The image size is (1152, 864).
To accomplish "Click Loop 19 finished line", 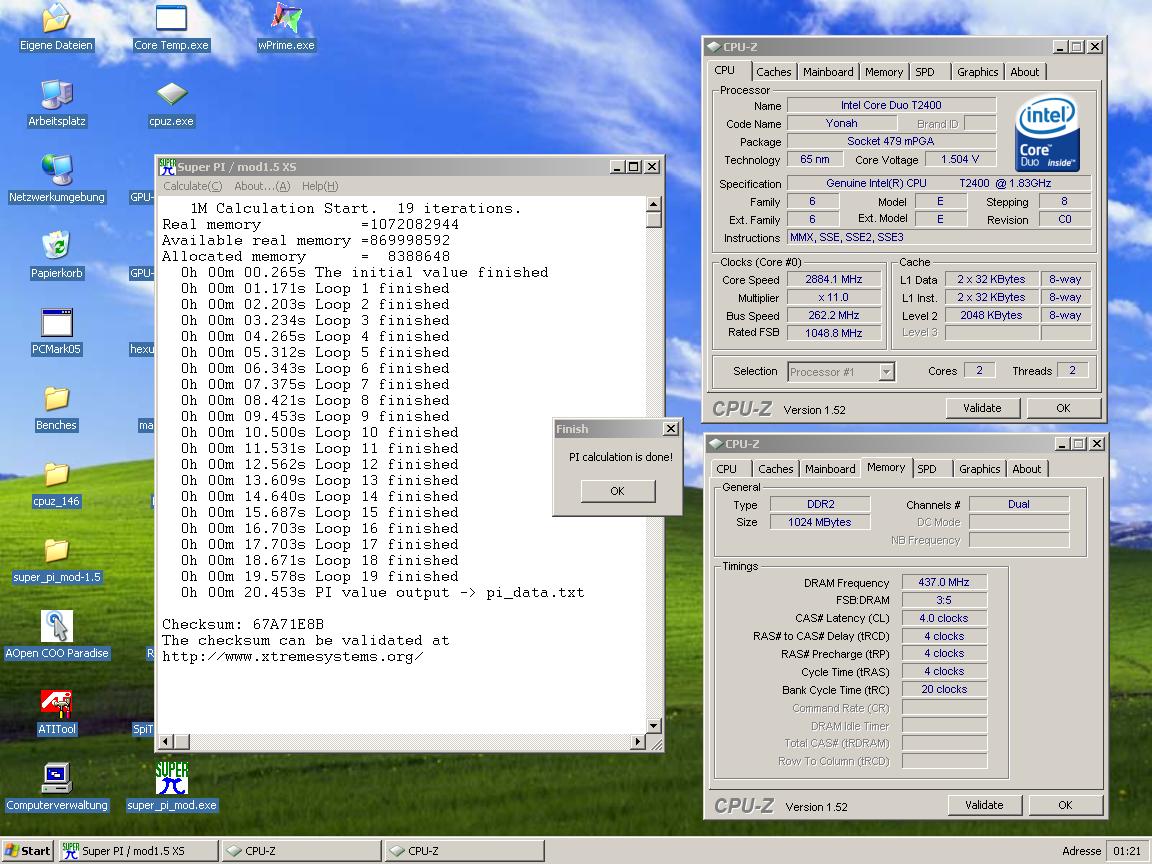I will coord(320,577).
